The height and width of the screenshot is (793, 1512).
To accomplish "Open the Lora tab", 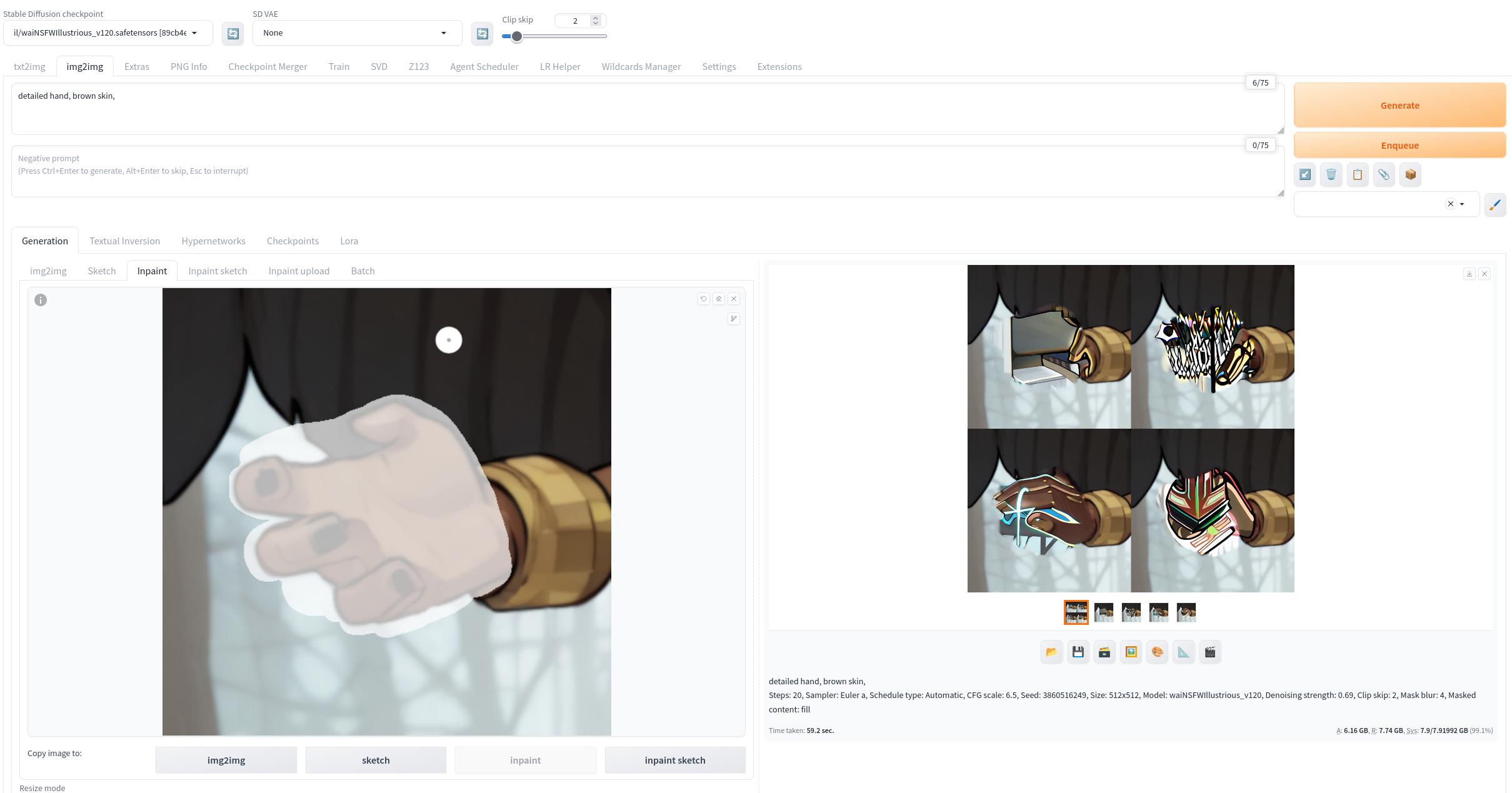I will coord(349,241).
